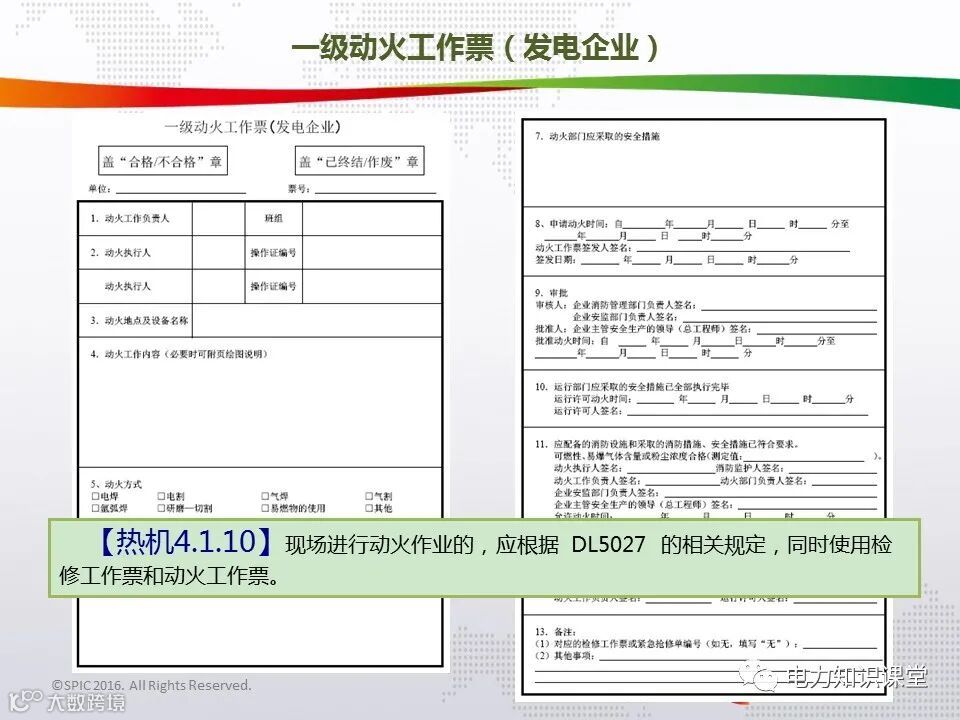Select the label 3. 动火地点及设备名称
Image resolution: width=960 pixels, height=720 pixels.
point(139,320)
